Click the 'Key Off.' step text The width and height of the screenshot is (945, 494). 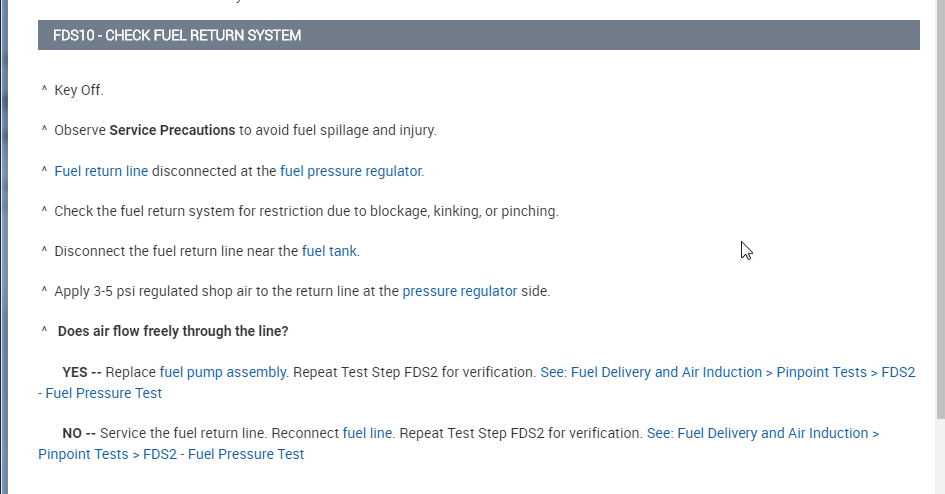(79, 90)
